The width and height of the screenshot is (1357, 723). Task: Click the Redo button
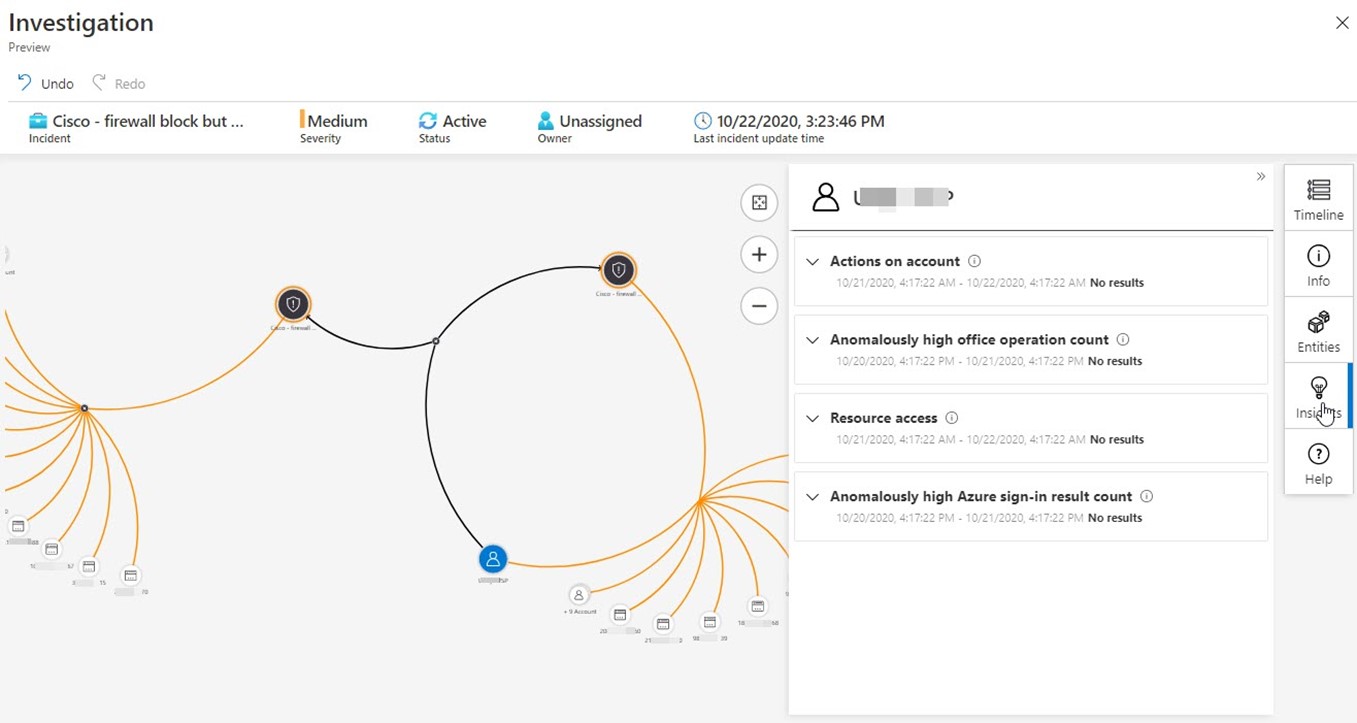click(119, 84)
